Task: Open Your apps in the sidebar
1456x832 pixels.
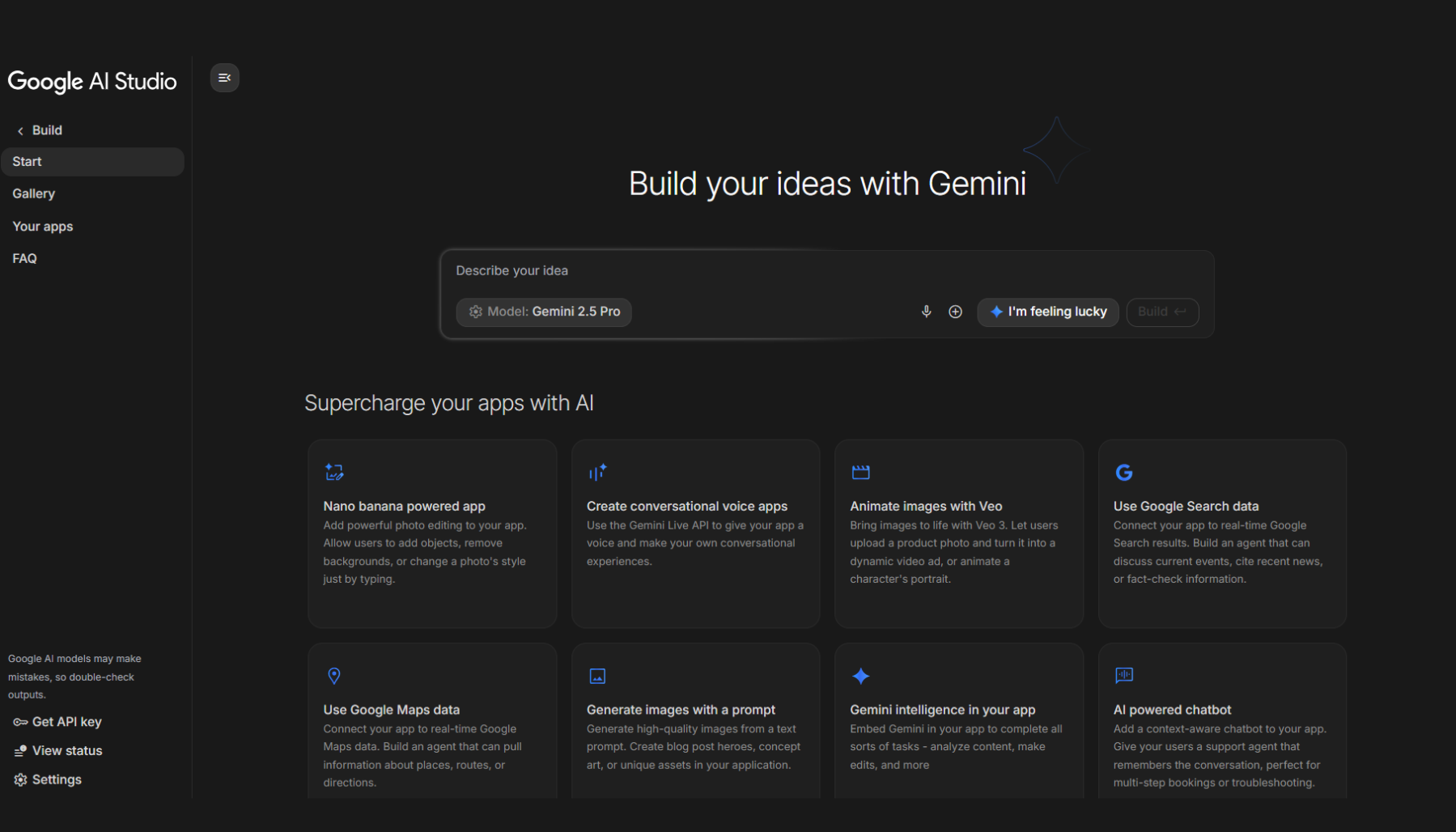Action: point(43,227)
